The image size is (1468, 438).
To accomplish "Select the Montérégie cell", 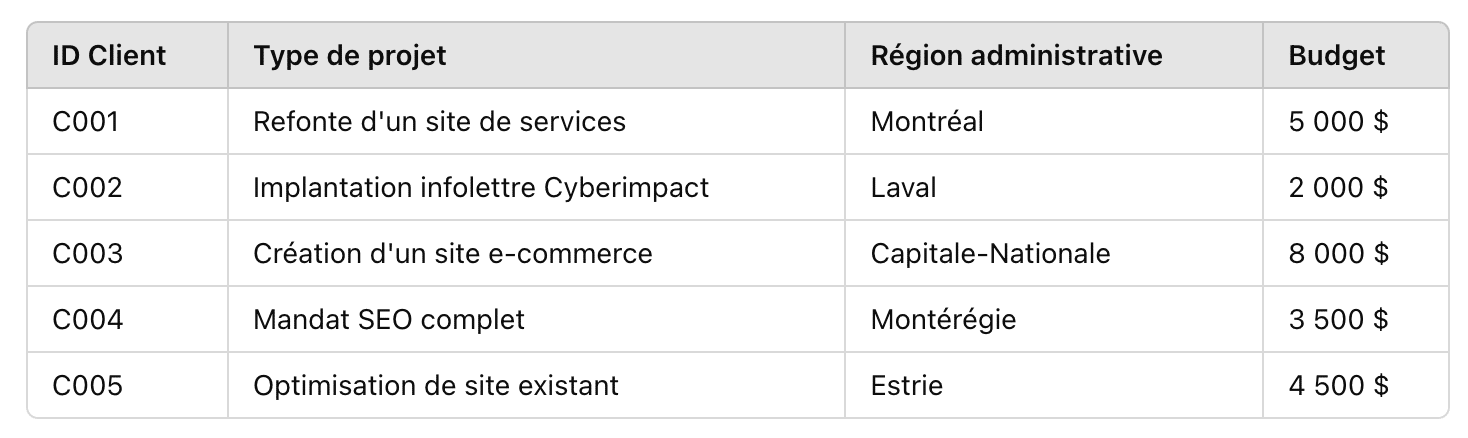I will click(x=1054, y=319).
